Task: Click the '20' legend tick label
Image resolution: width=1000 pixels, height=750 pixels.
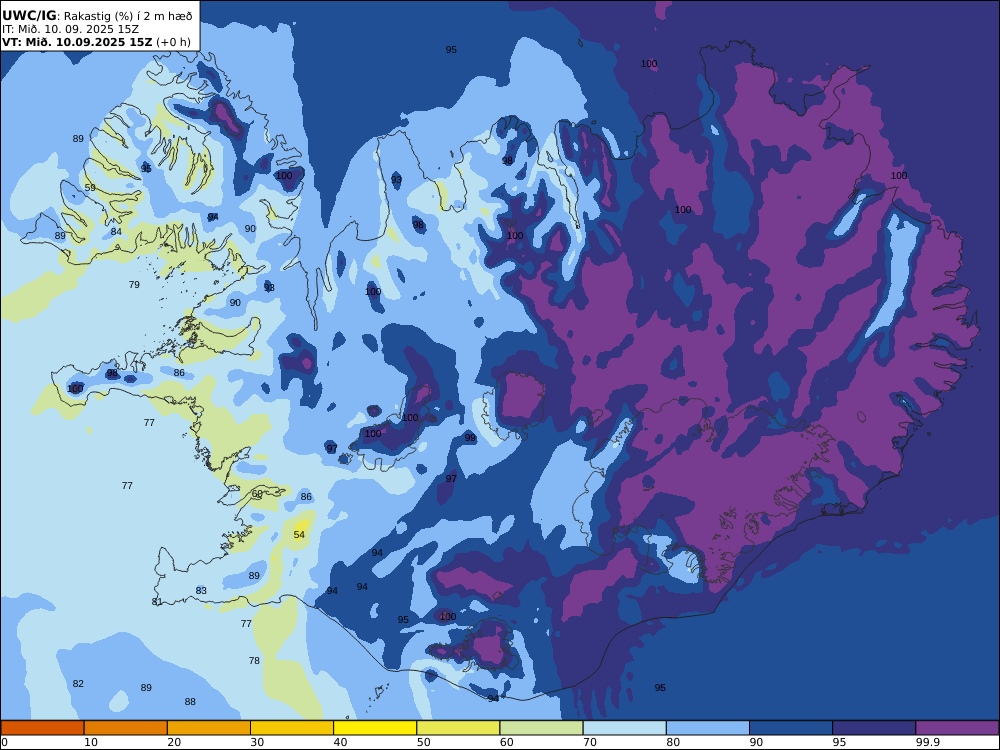Action: pos(174,742)
